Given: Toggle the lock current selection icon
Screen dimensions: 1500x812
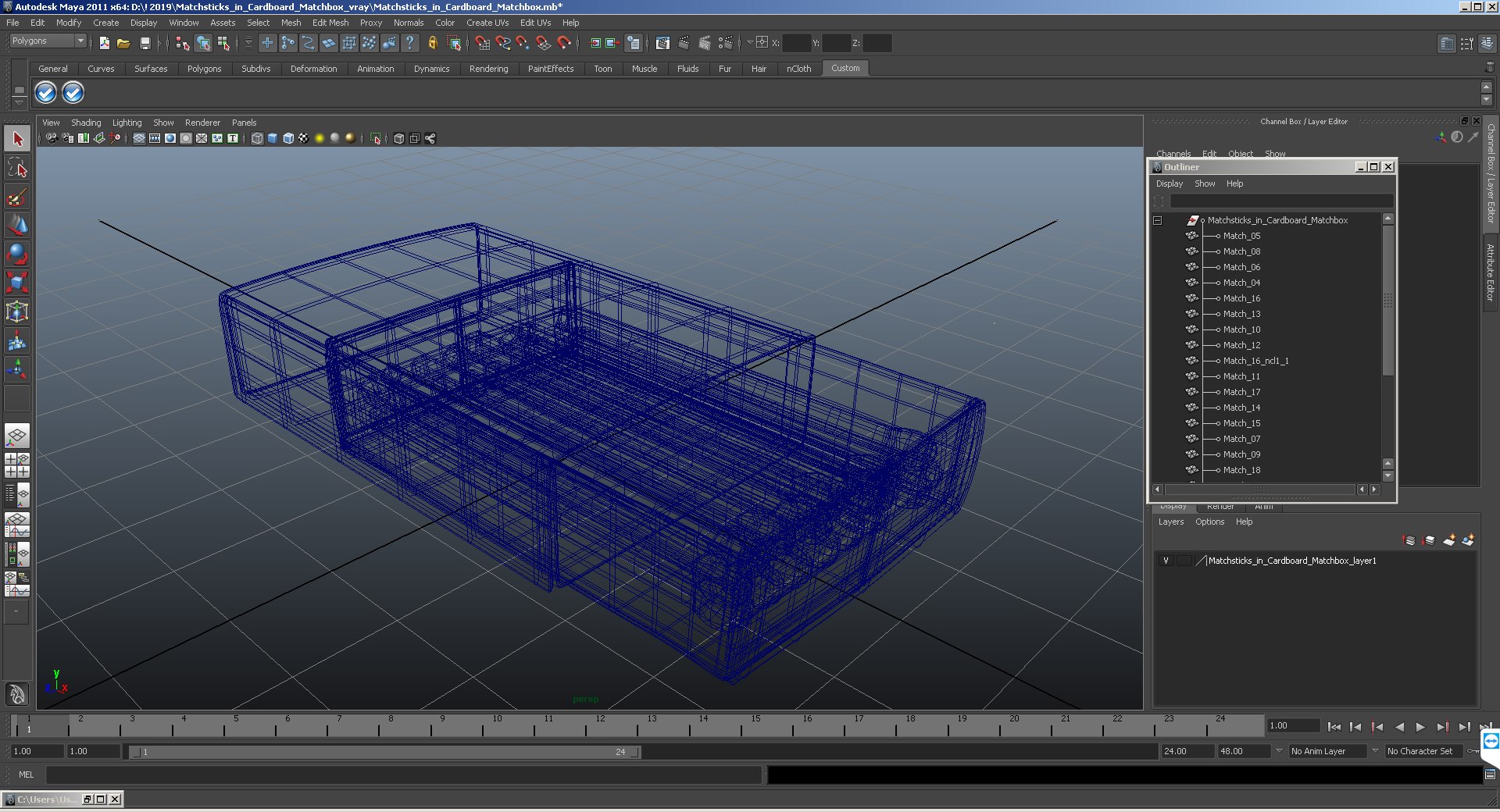Looking at the screenshot, I should coord(432,43).
